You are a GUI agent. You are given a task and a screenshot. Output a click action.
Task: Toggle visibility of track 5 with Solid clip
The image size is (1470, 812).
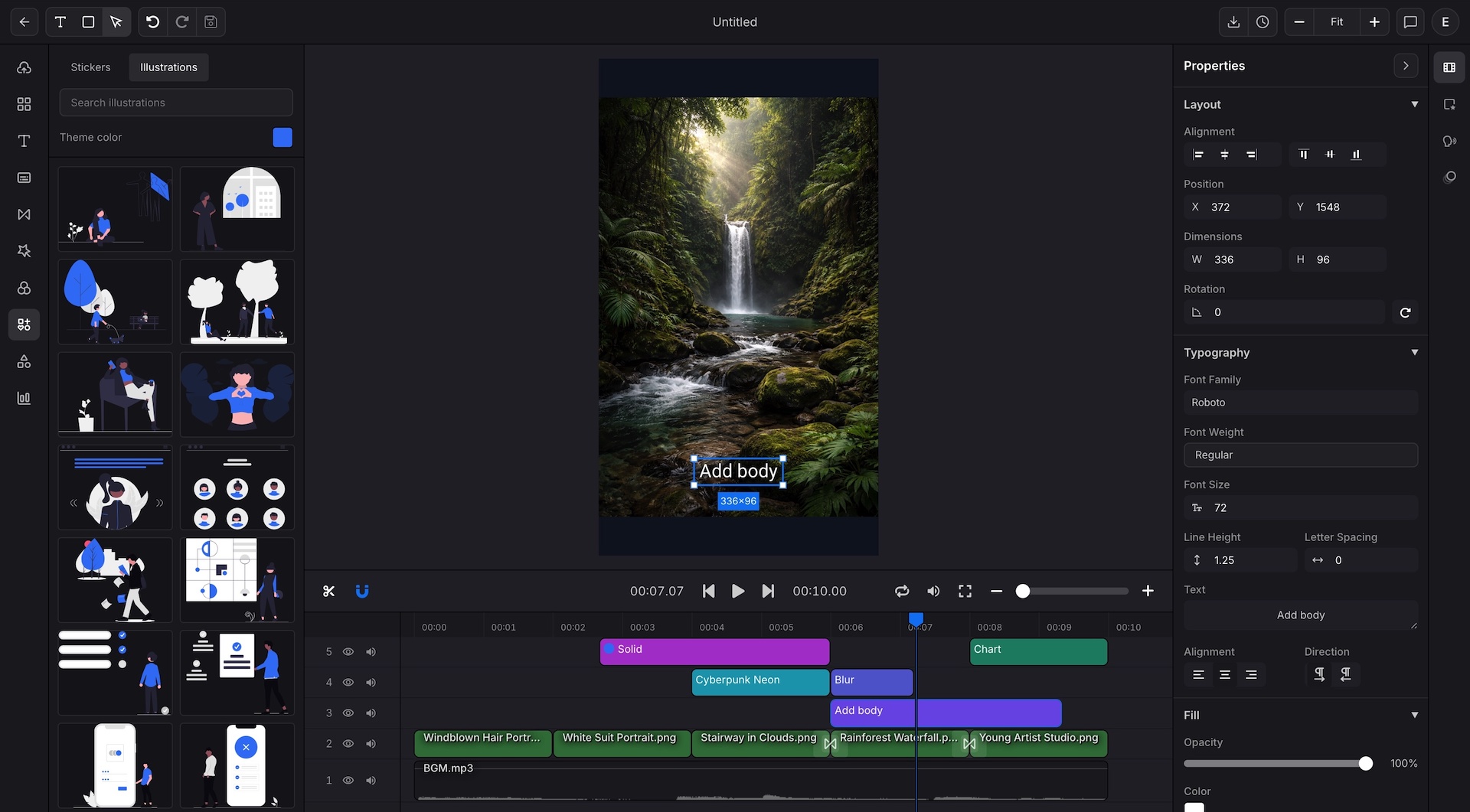(x=348, y=651)
